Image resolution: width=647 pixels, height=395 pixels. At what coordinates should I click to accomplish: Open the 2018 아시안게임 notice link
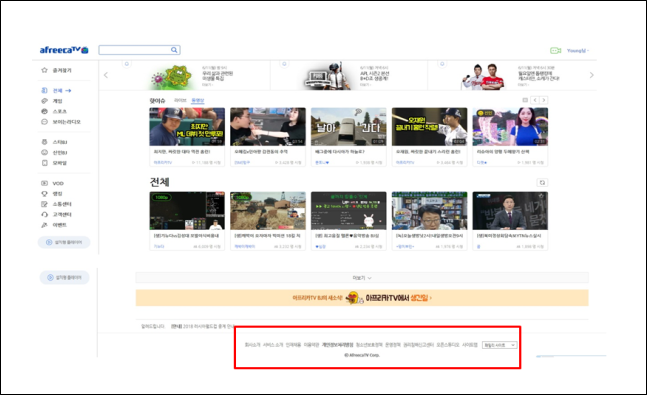203,326
